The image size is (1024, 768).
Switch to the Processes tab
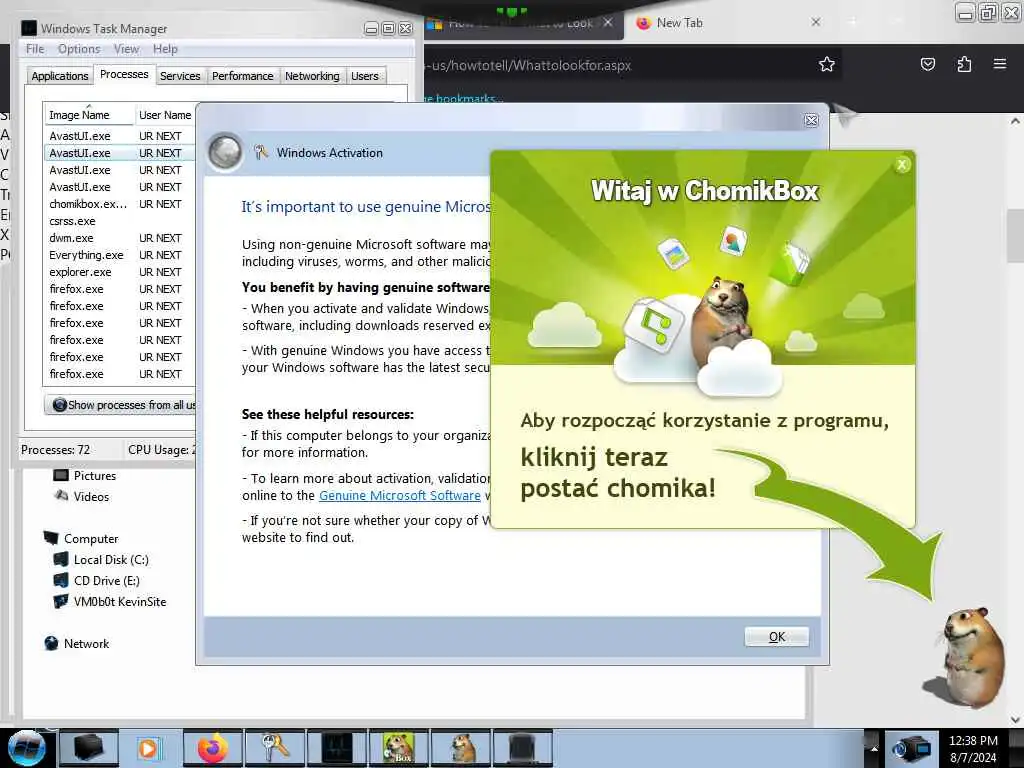124,74
